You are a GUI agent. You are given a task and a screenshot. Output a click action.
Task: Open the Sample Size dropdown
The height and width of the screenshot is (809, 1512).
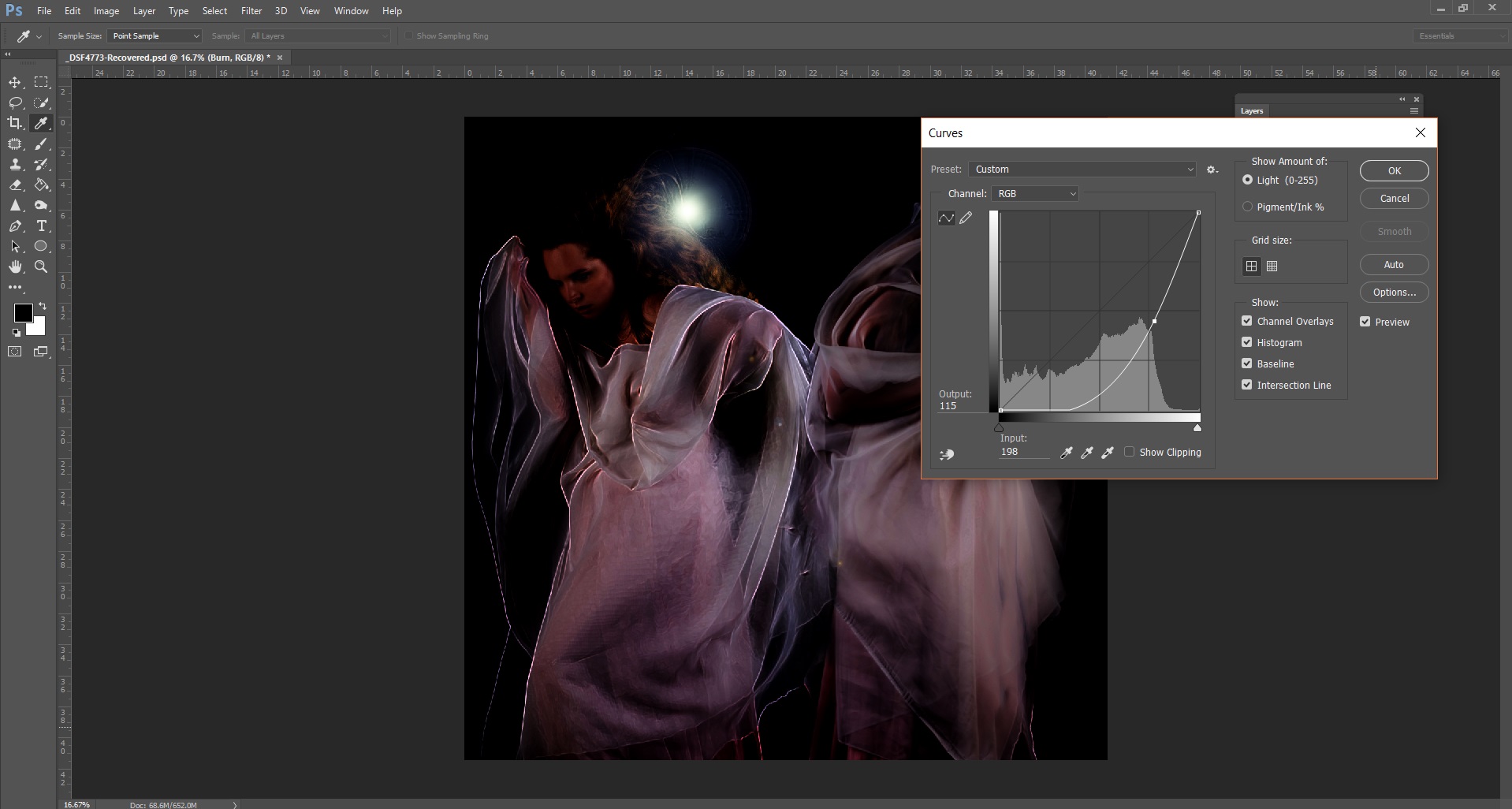[x=155, y=36]
